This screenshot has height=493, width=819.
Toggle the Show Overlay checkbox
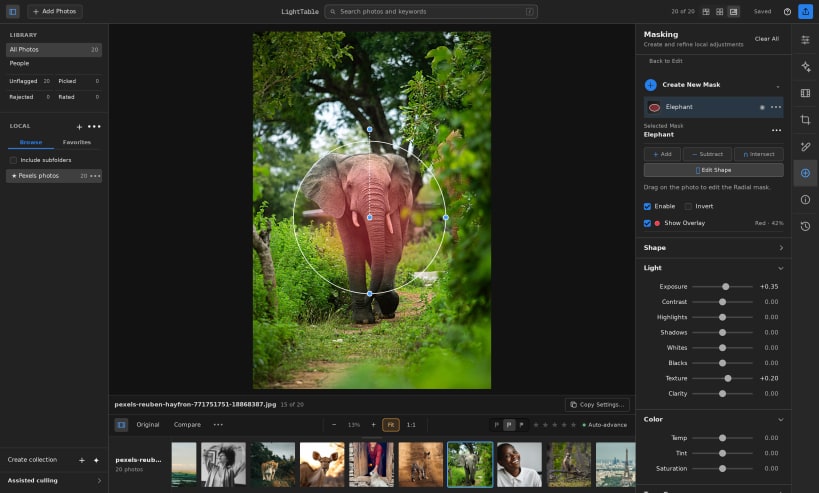[647, 223]
